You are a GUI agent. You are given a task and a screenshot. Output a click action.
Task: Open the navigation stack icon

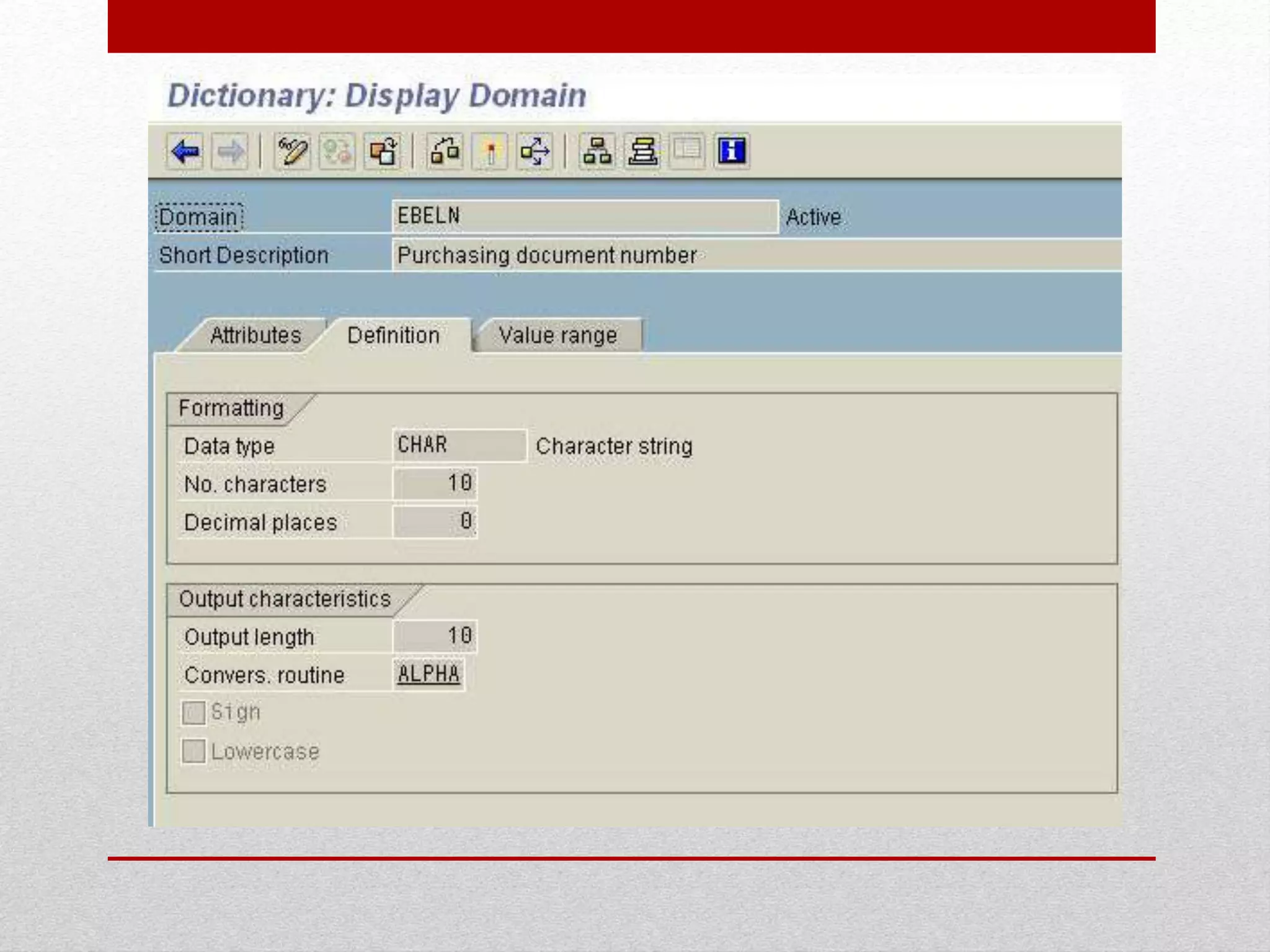point(642,151)
